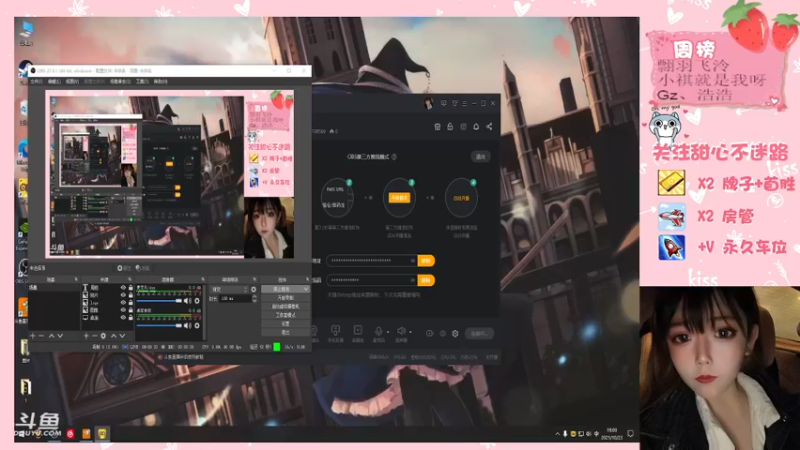Image resolution: width=800 pixels, height=450 pixels.
Task: Open the File menu in OBS
Action: click(36, 82)
